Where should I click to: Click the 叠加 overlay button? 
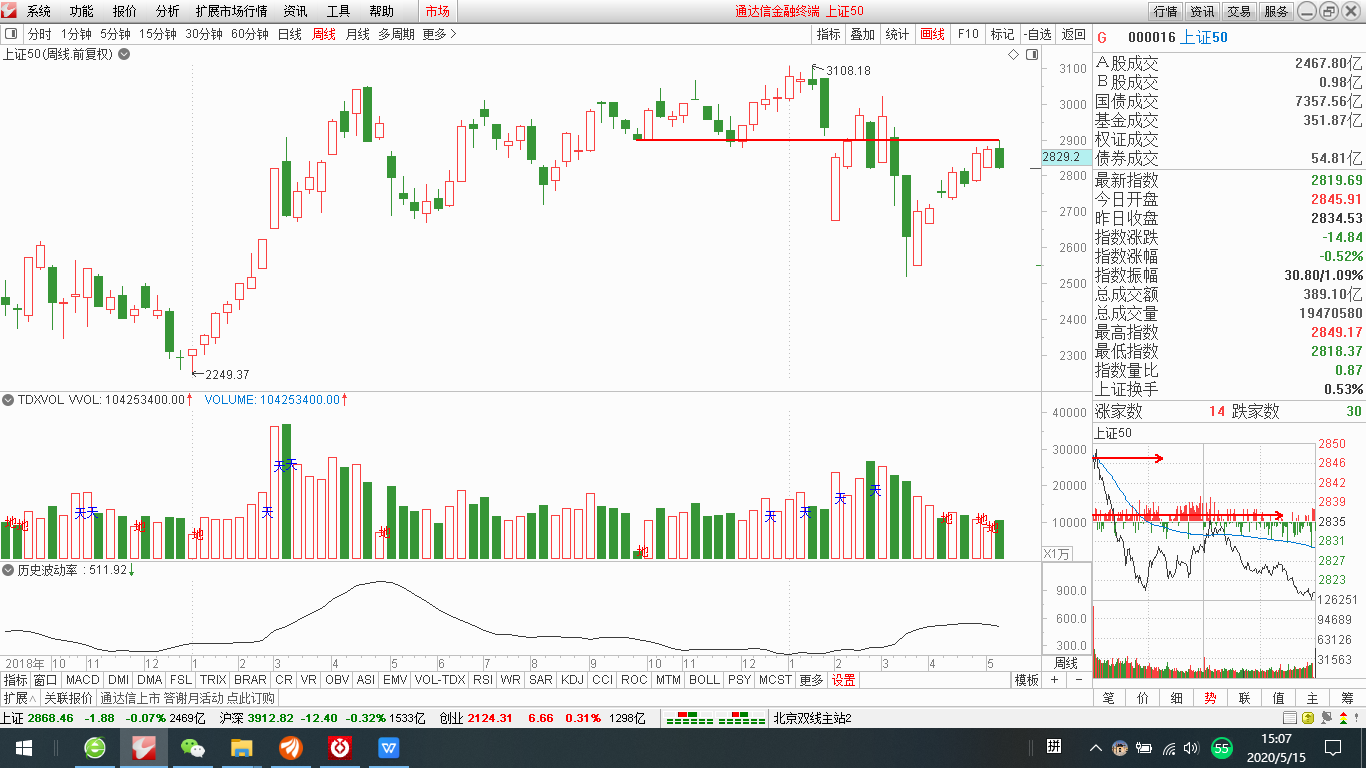tap(862, 34)
